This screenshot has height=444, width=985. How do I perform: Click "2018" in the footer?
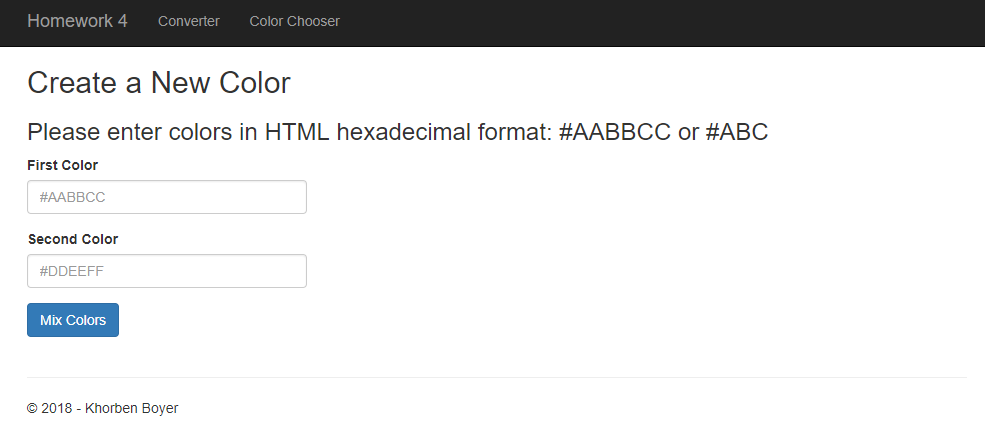[x=55, y=408]
